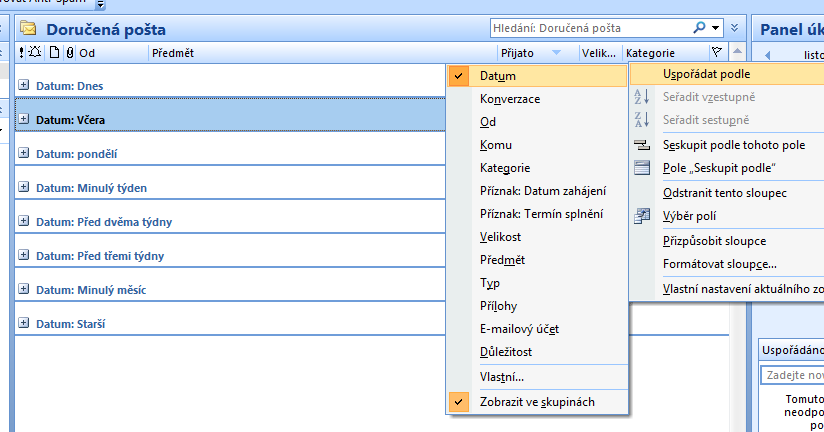Open the Vlastní... custom arrangement option

coord(501,377)
